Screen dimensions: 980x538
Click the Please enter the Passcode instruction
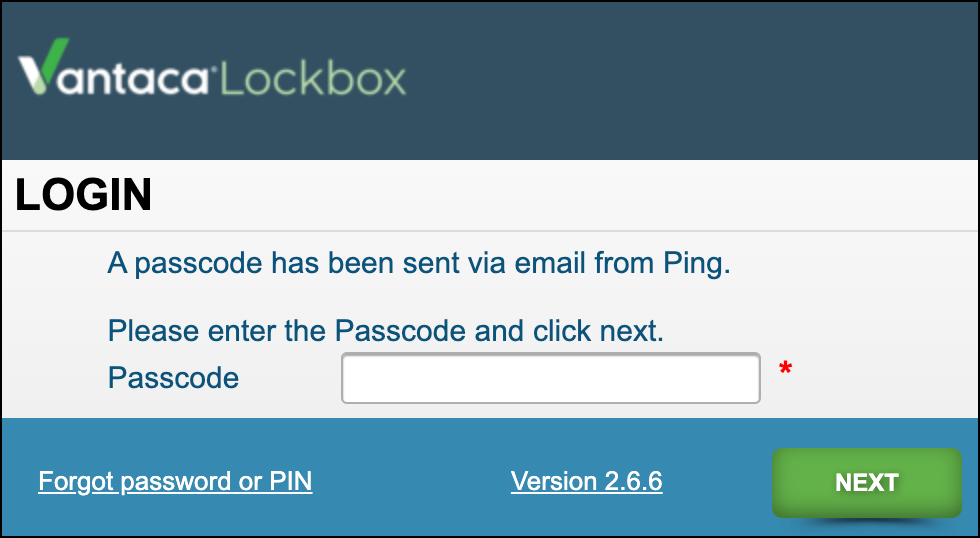tap(385, 331)
